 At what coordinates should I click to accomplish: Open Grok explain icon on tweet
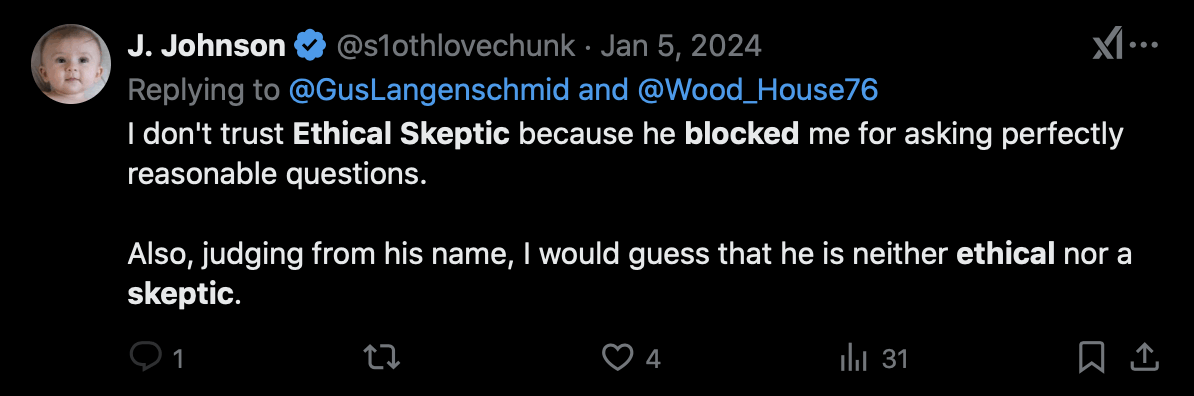tap(1107, 47)
